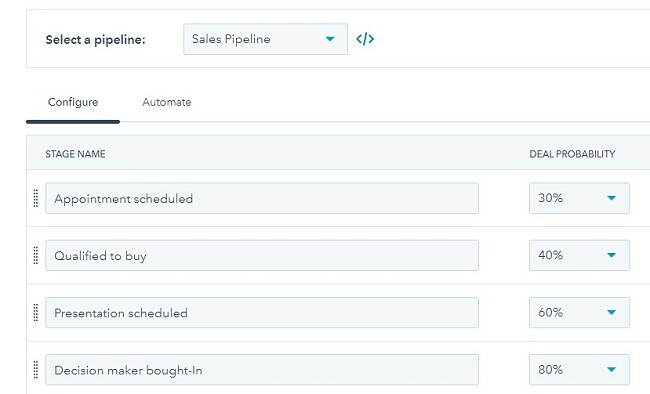
Task: Click drag handle for Appointment scheduled row
Action: (36, 198)
